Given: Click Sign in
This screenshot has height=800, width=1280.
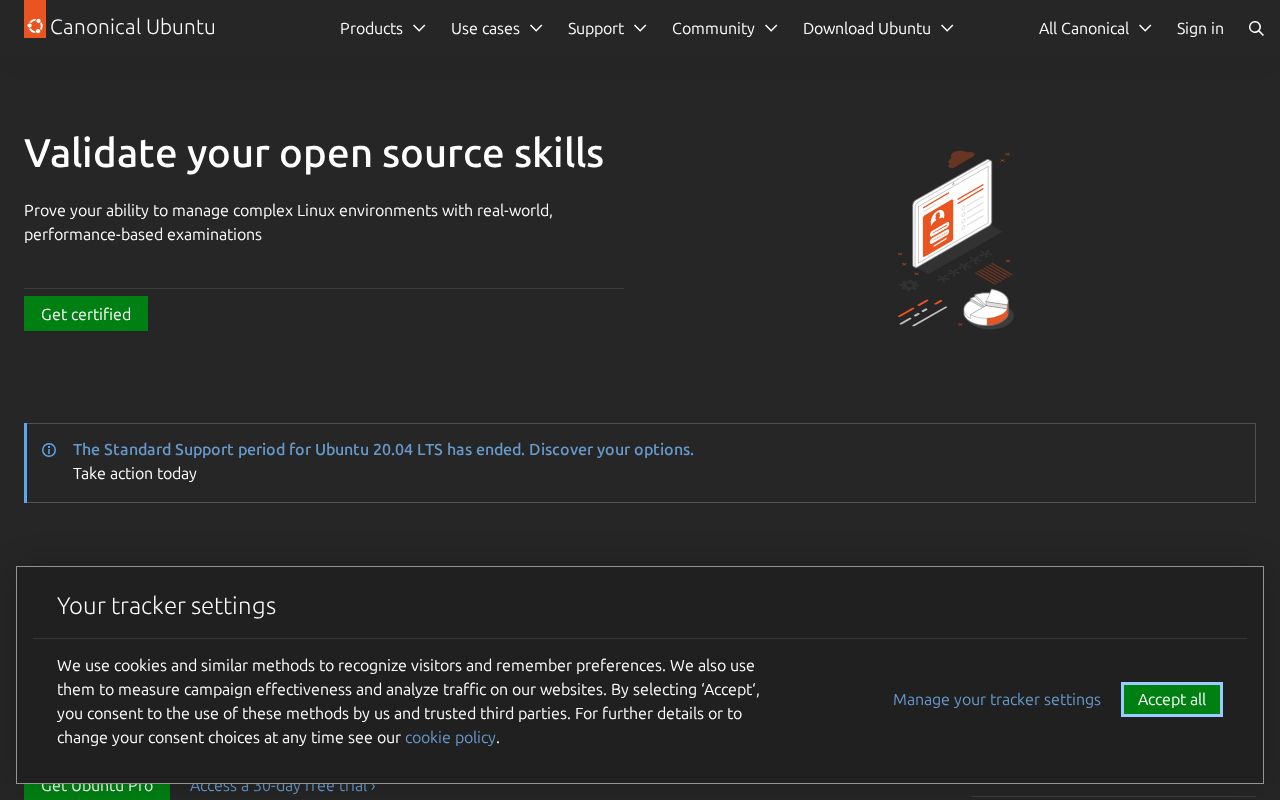Looking at the screenshot, I should pos(1200,28).
